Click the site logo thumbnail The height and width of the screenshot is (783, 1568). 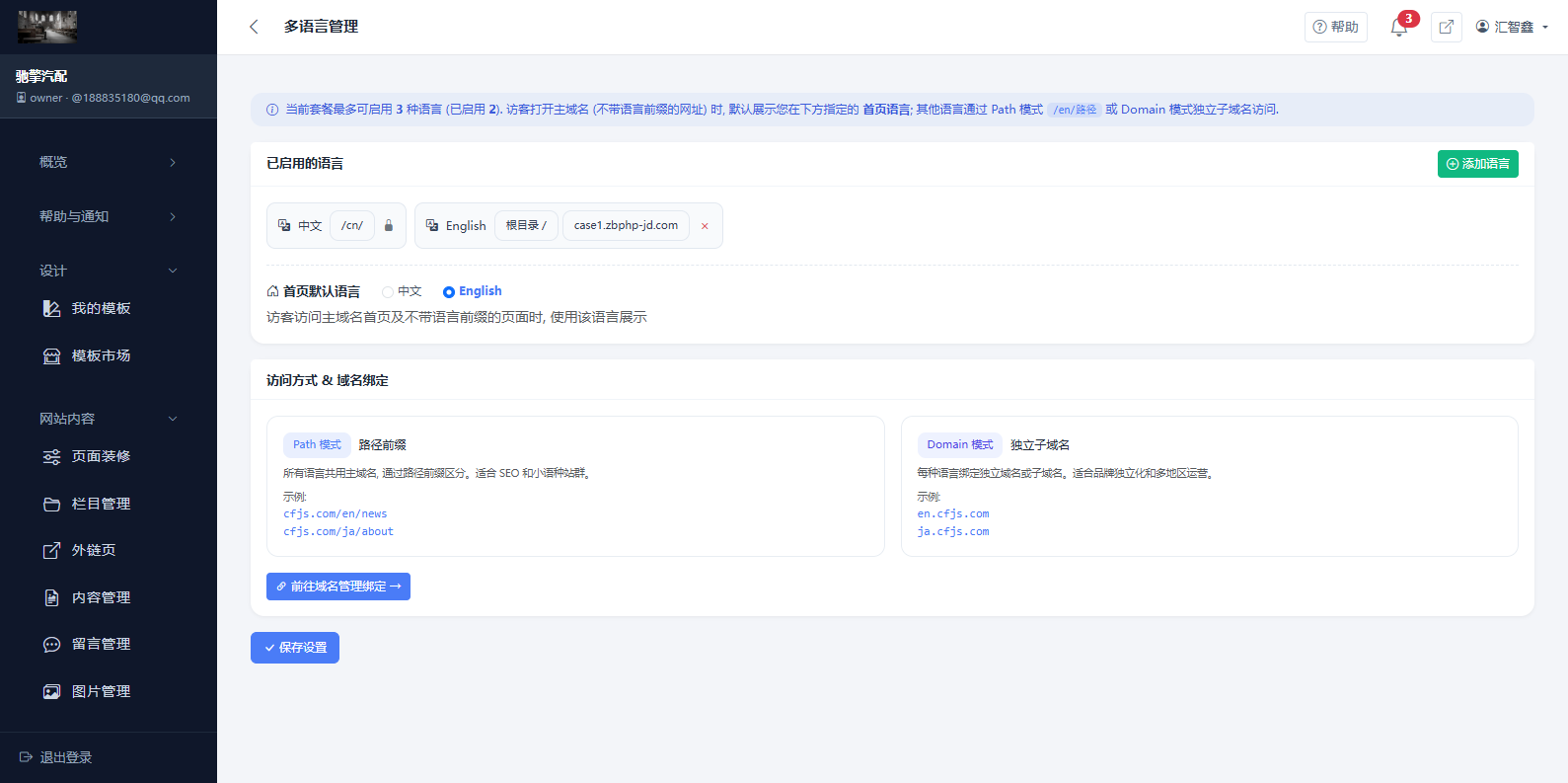point(47,27)
